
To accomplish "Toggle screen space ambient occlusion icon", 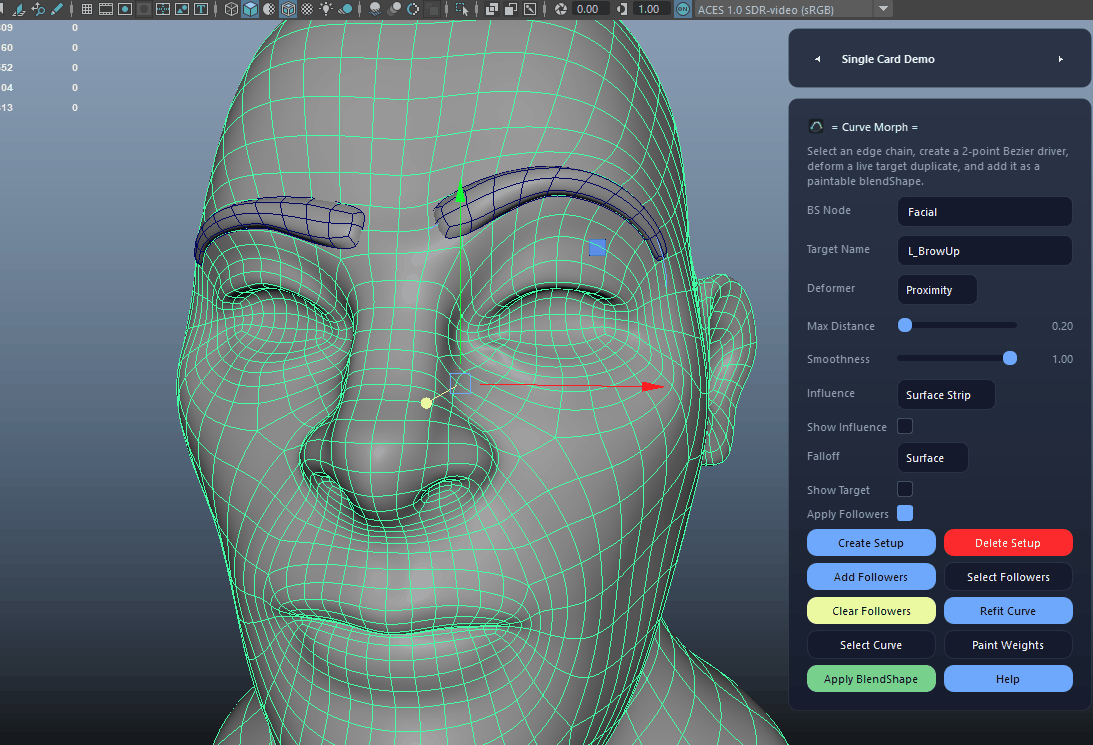I will [376, 10].
